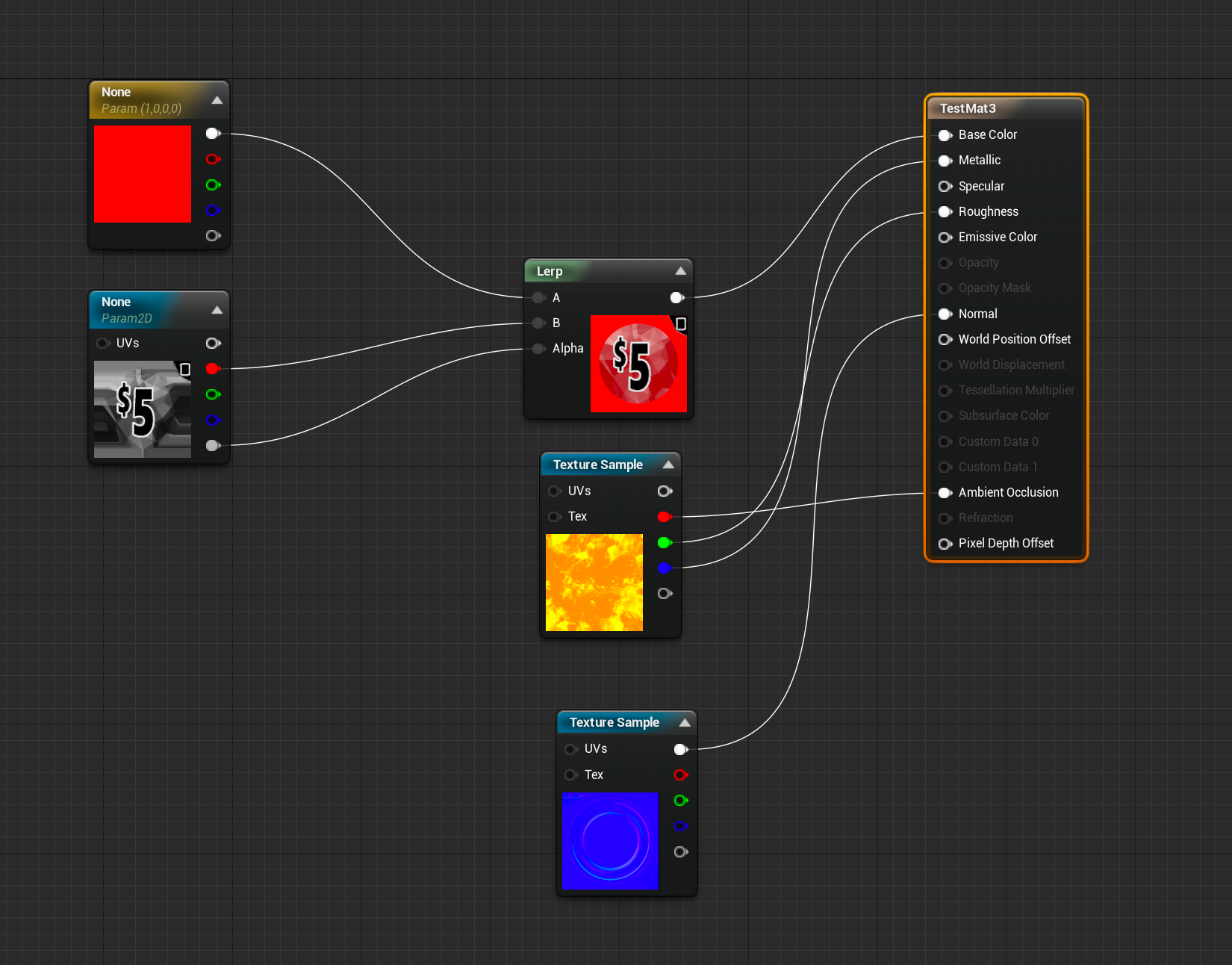
Task: Click the Tex input pin of orange Texture Sample
Action: pos(554,517)
